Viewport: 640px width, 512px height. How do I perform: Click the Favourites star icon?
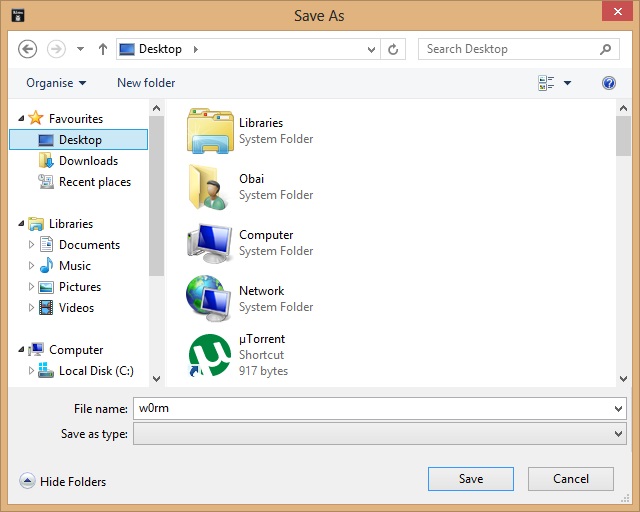[x=36, y=118]
